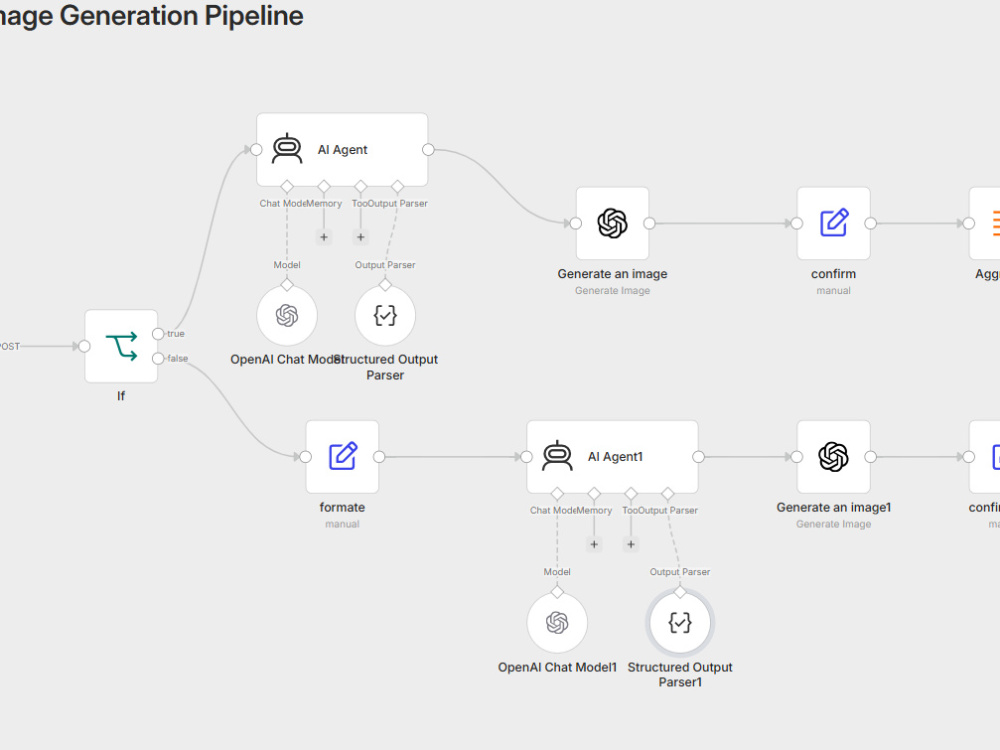Click AI Agent1 Output Parser diamond connector
Screen dimensions: 1000x750
[x=668, y=494]
